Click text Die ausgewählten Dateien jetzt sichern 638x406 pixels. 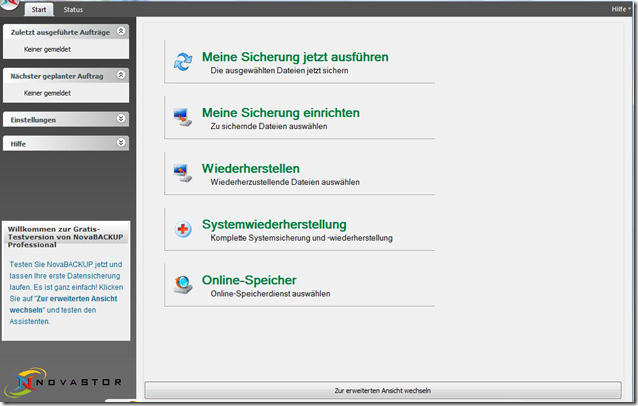click(x=279, y=70)
